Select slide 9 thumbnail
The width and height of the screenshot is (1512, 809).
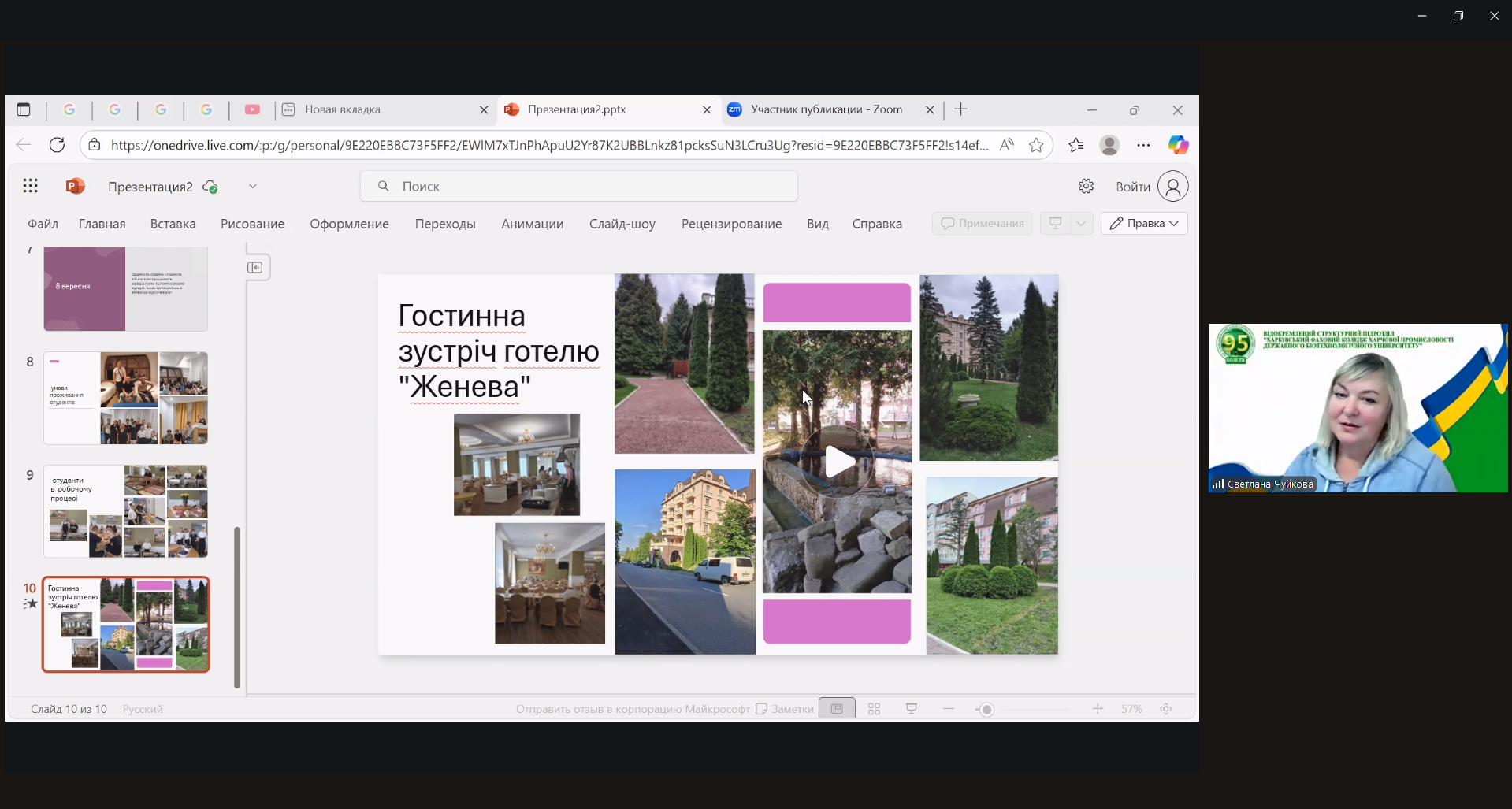point(126,511)
